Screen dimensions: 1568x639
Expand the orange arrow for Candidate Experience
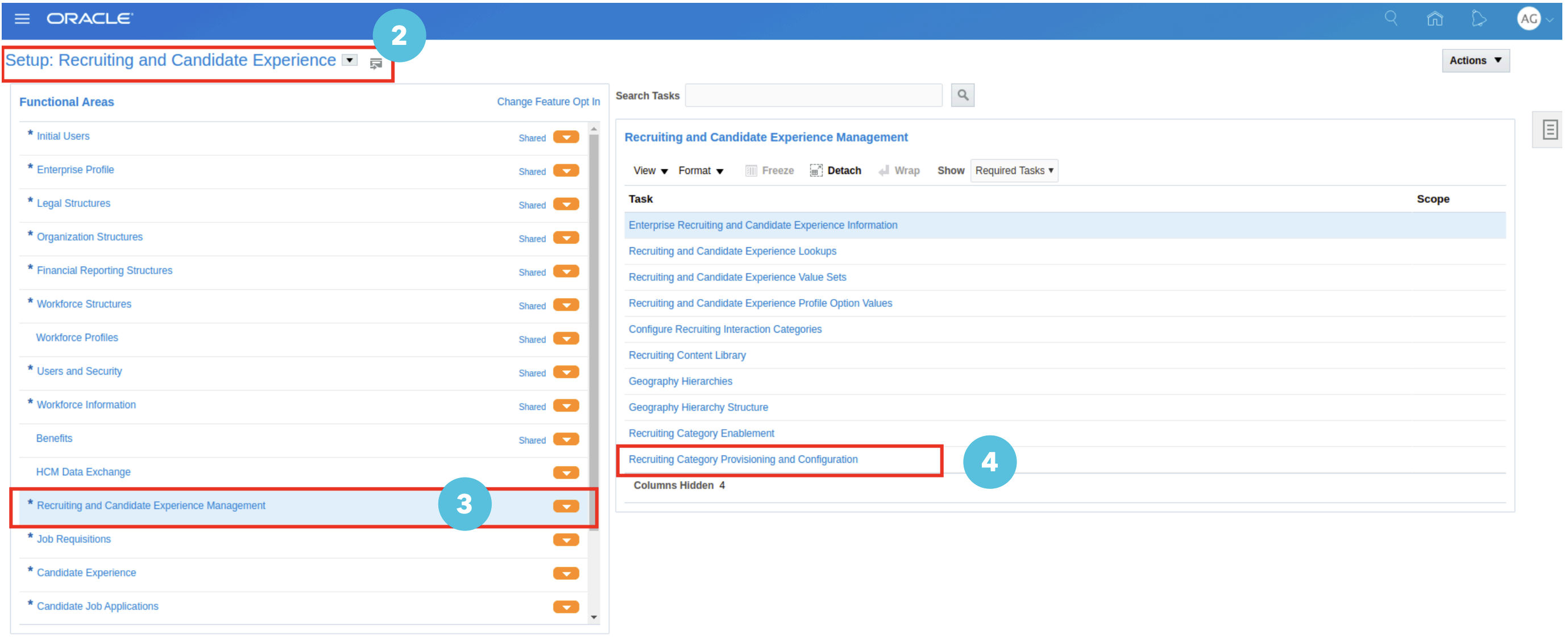(x=566, y=574)
